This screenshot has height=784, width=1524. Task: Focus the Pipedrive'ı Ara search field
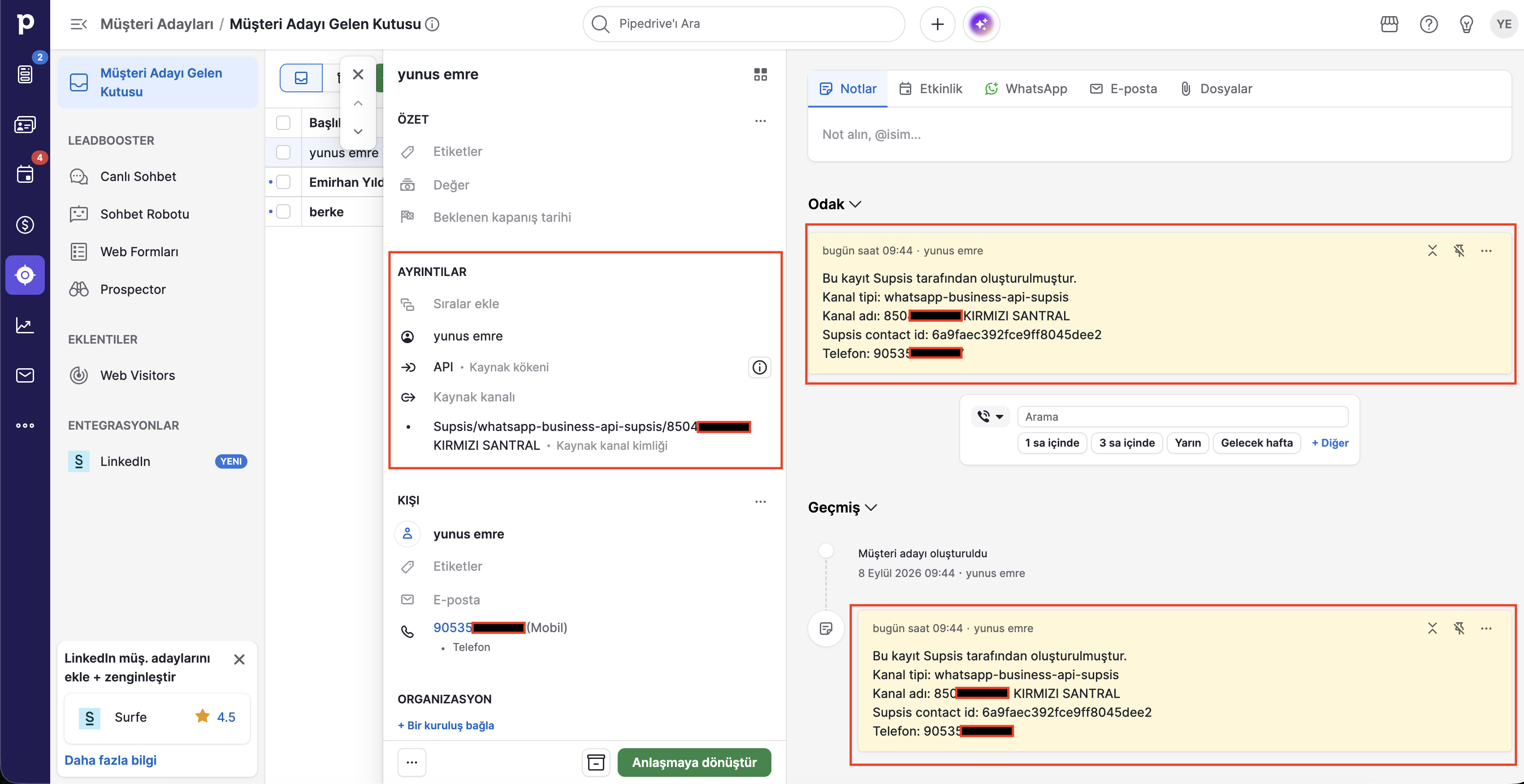tap(744, 24)
